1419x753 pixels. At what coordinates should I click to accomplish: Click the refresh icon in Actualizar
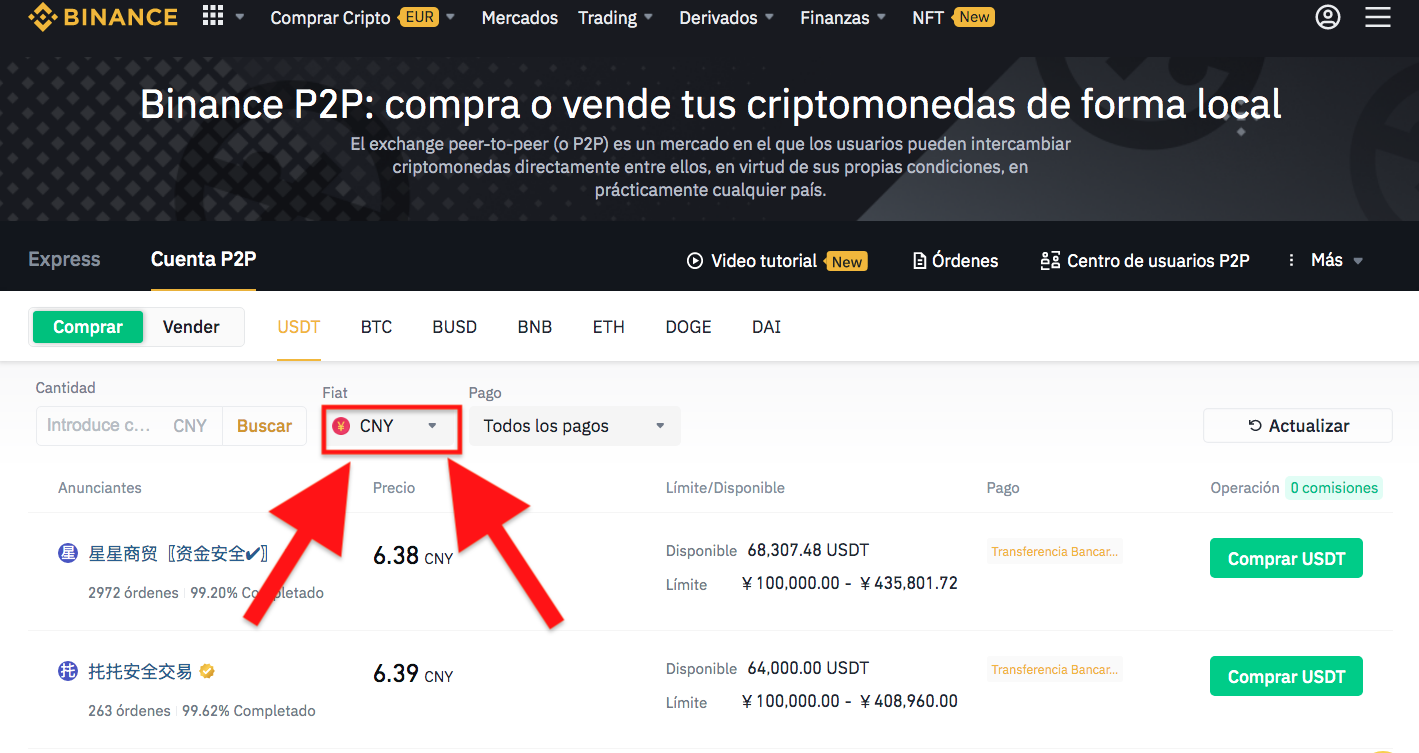pos(1255,426)
